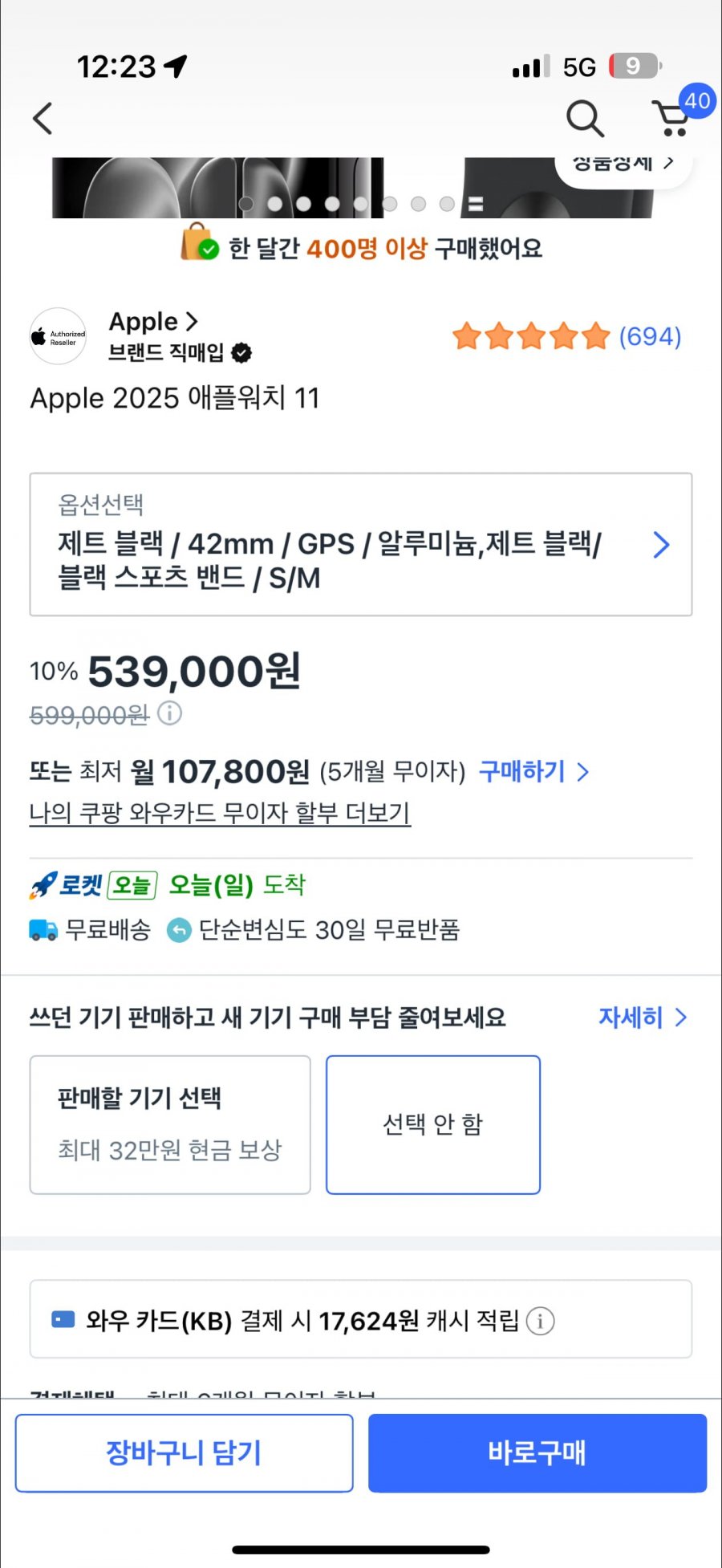722x1568 pixels.
Task: Tap the back arrow at top left
Action: pos(42,118)
